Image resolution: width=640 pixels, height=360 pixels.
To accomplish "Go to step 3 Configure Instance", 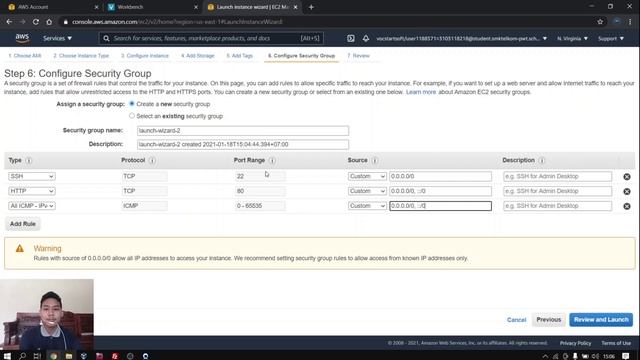I will click(145, 56).
